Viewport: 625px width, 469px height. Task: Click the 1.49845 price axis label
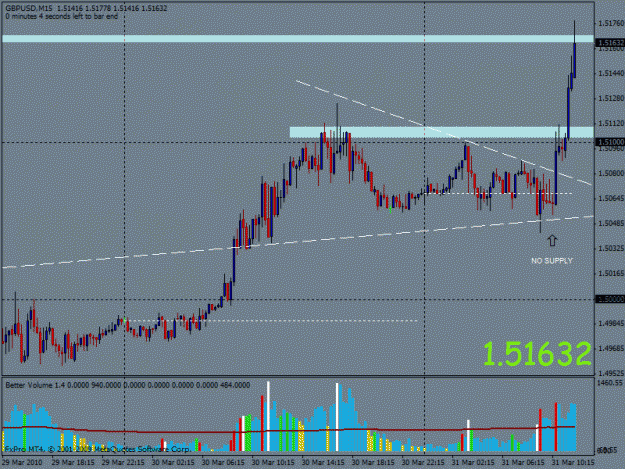(x=611, y=323)
